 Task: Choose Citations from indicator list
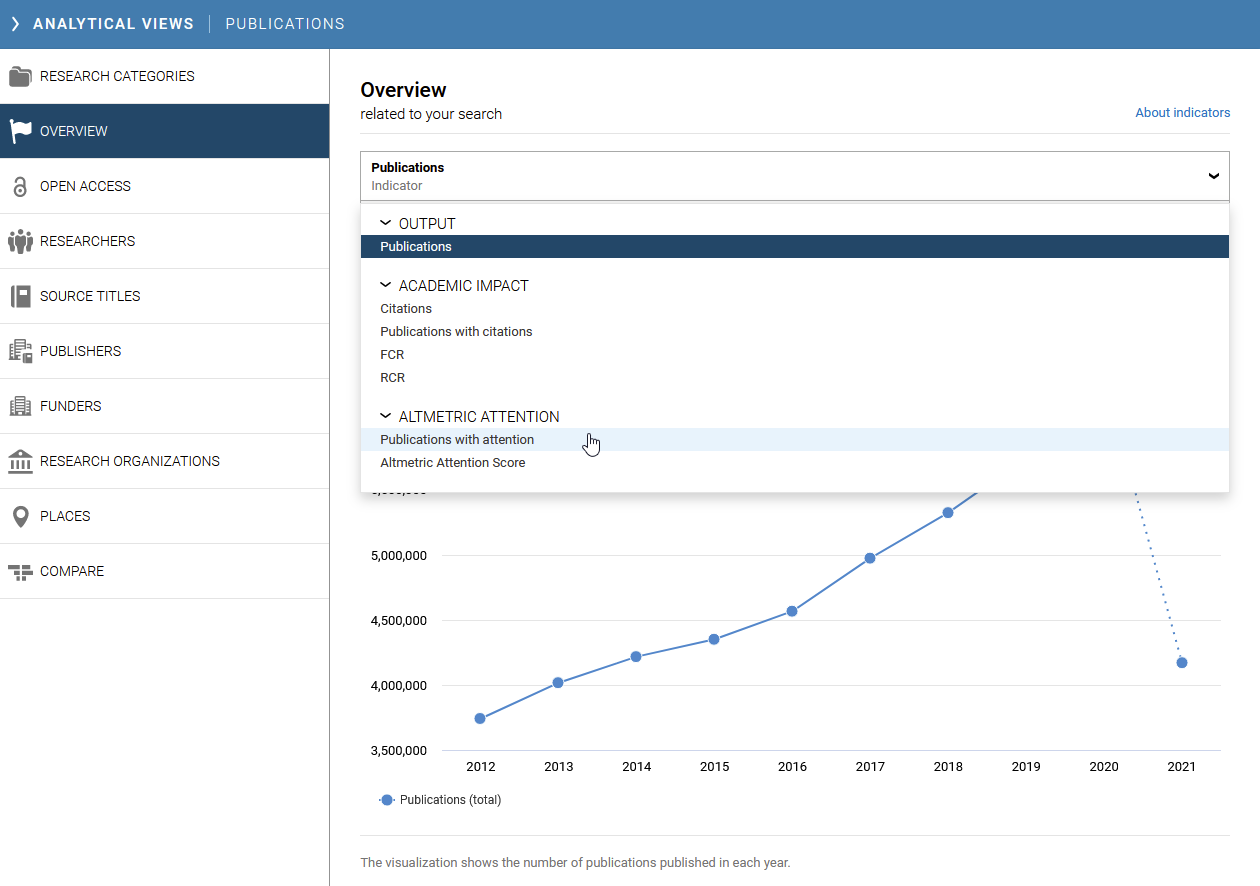[x=406, y=309]
